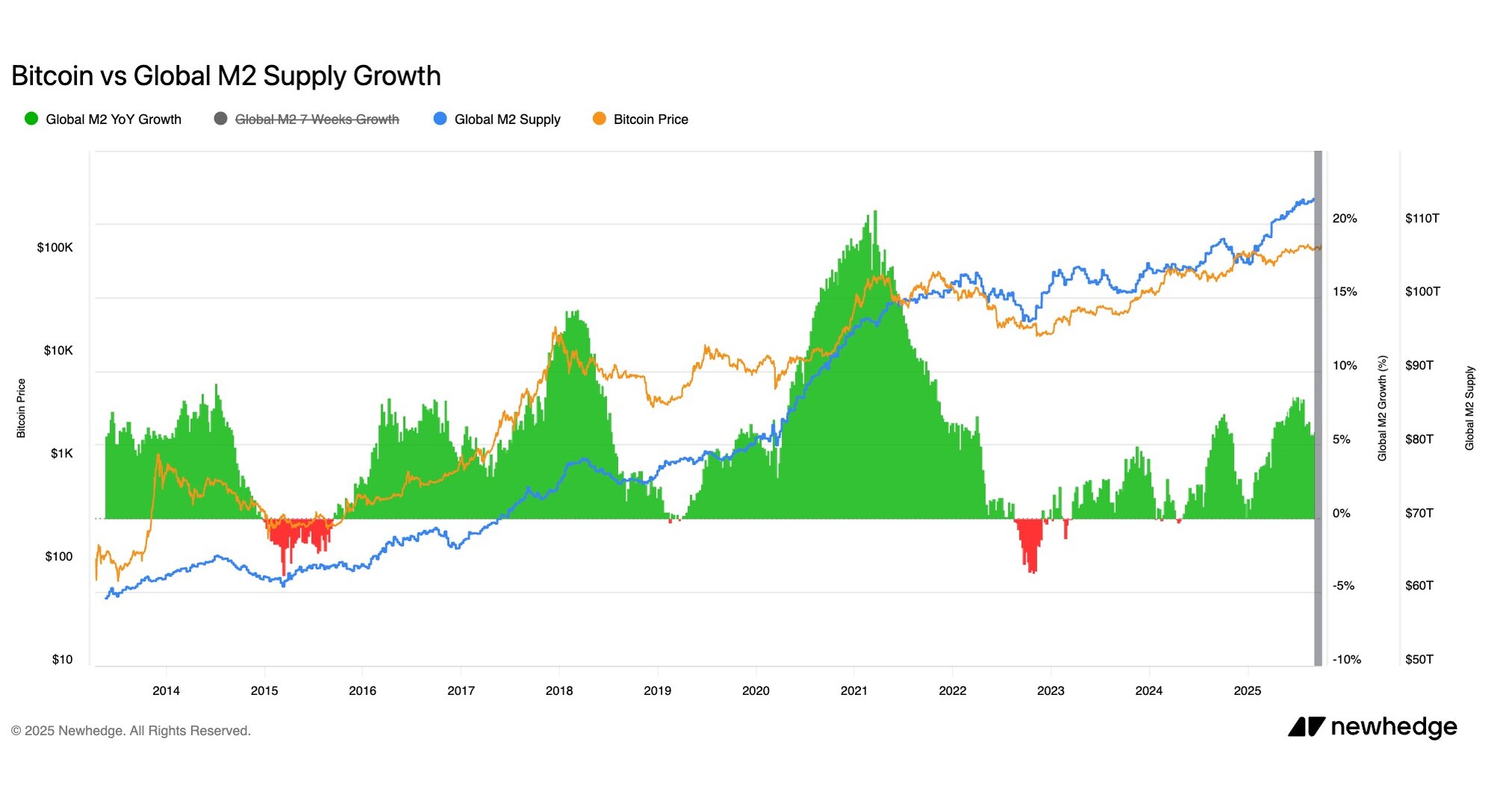Enable the struck-through Global M2 7 Weeks Growth series
Image resolution: width=1512 pixels, height=792 pixels.
coord(317,120)
